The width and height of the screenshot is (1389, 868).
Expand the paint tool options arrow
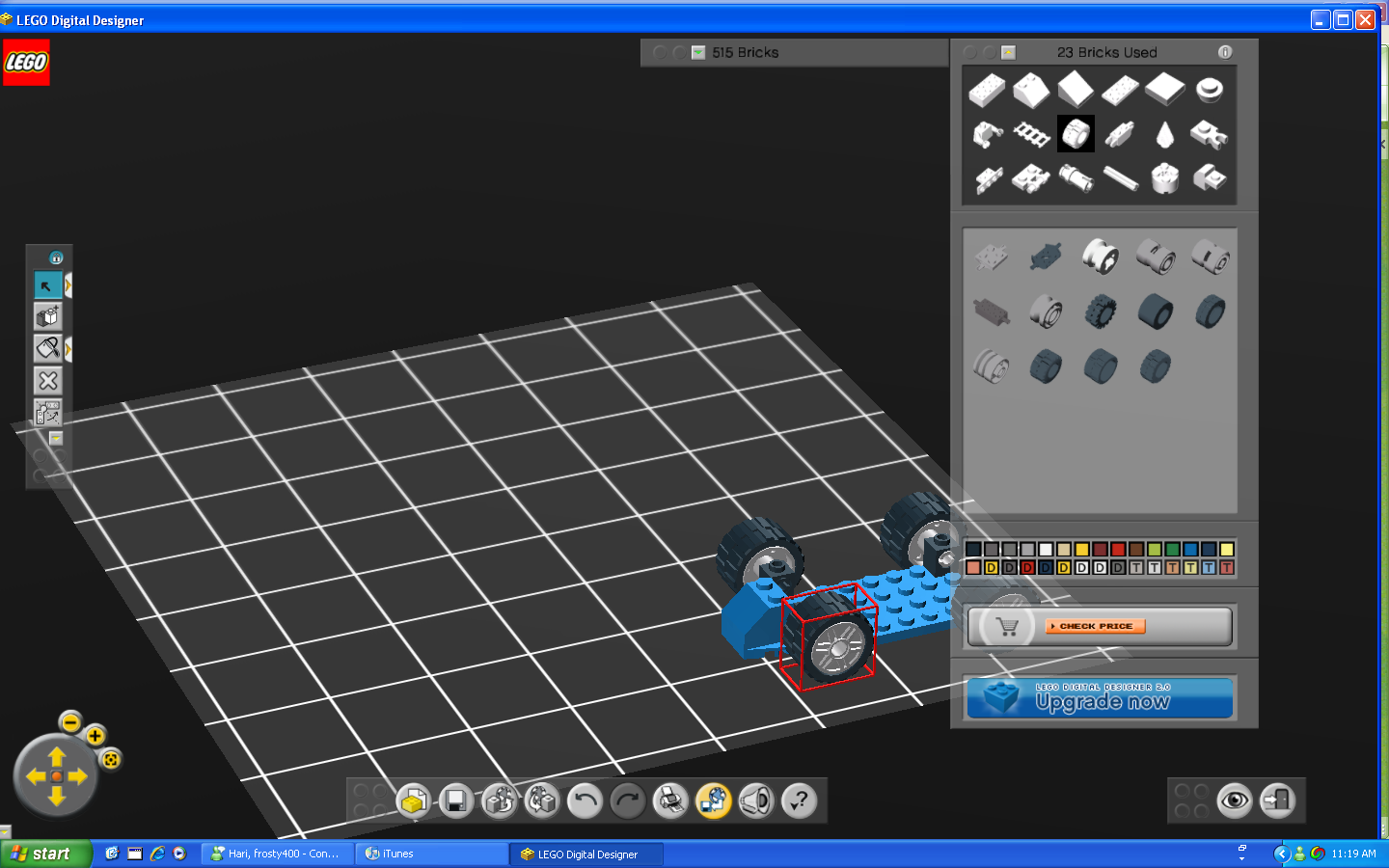68,348
